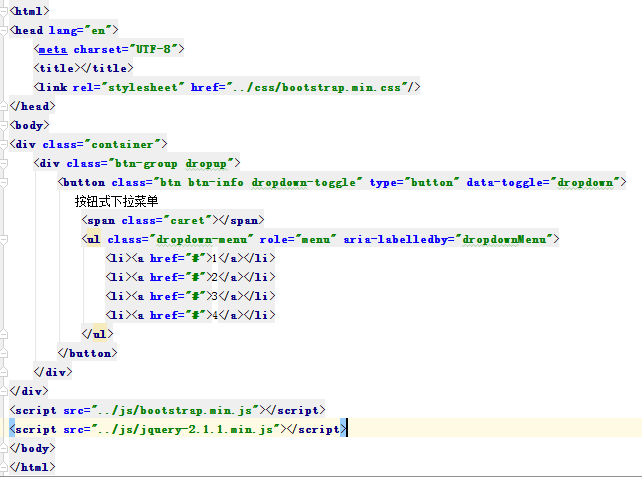Click the highlighted opening ul tag name
642x478 pixels.
[94, 239]
